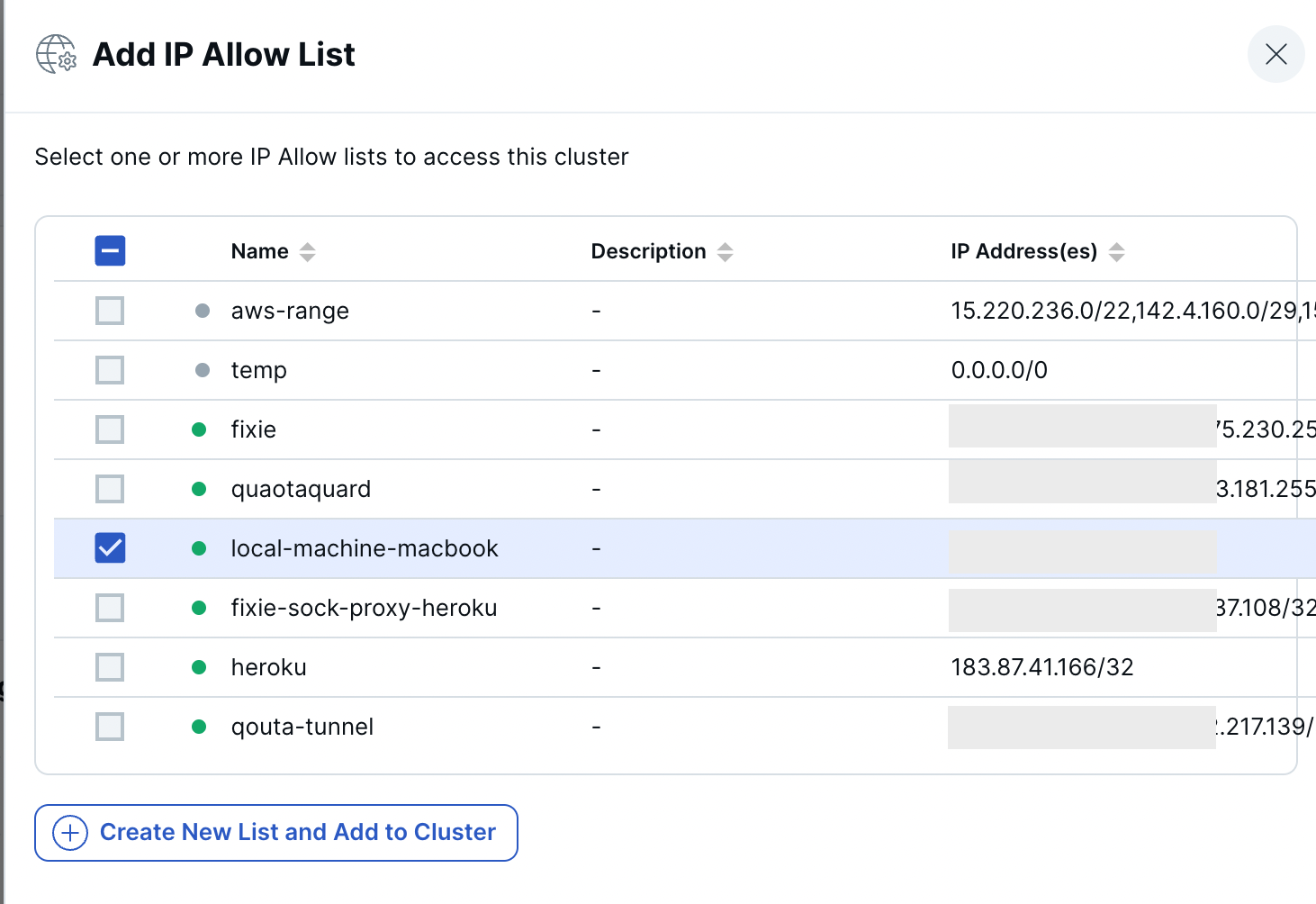The width and height of the screenshot is (1316, 904).
Task: Click the 0.0.0.0/0 address in temp row
Action: [999, 370]
